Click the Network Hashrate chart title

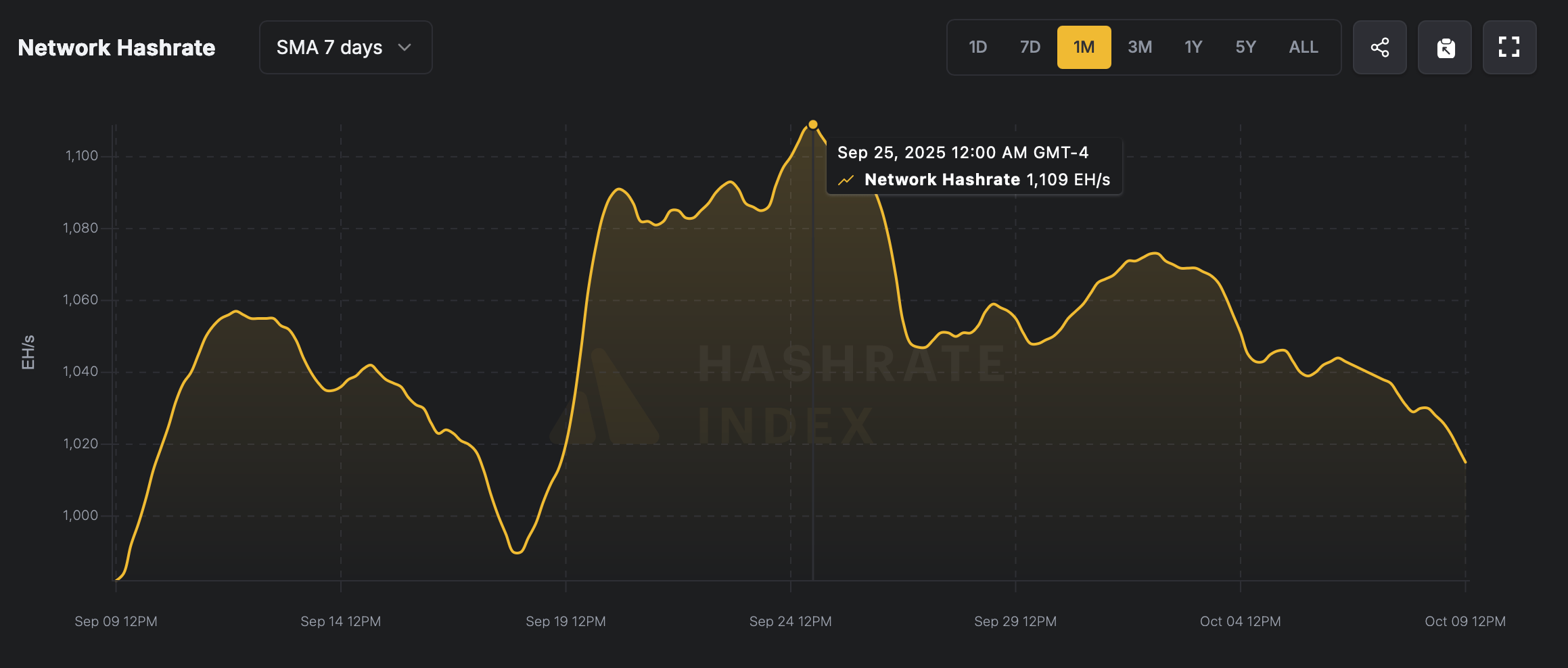click(116, 47)
